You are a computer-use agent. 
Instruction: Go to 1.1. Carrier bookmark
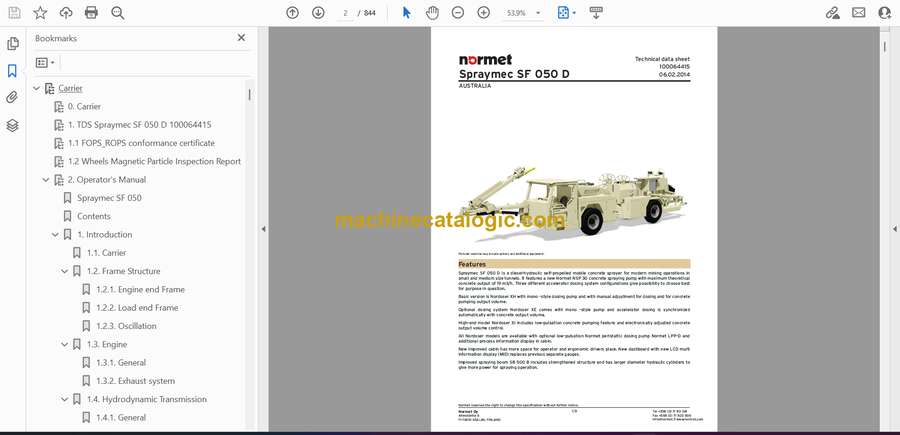coord(106,253)
